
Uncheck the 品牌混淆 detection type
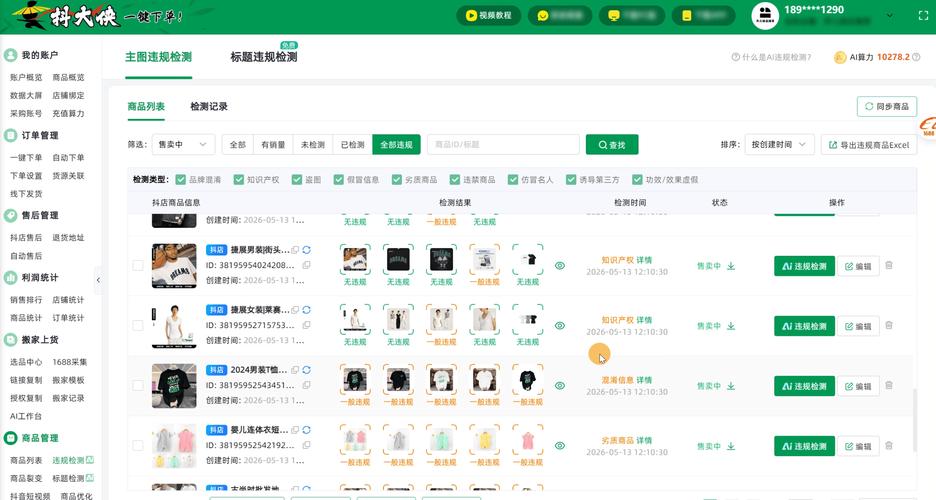point(180,180)
